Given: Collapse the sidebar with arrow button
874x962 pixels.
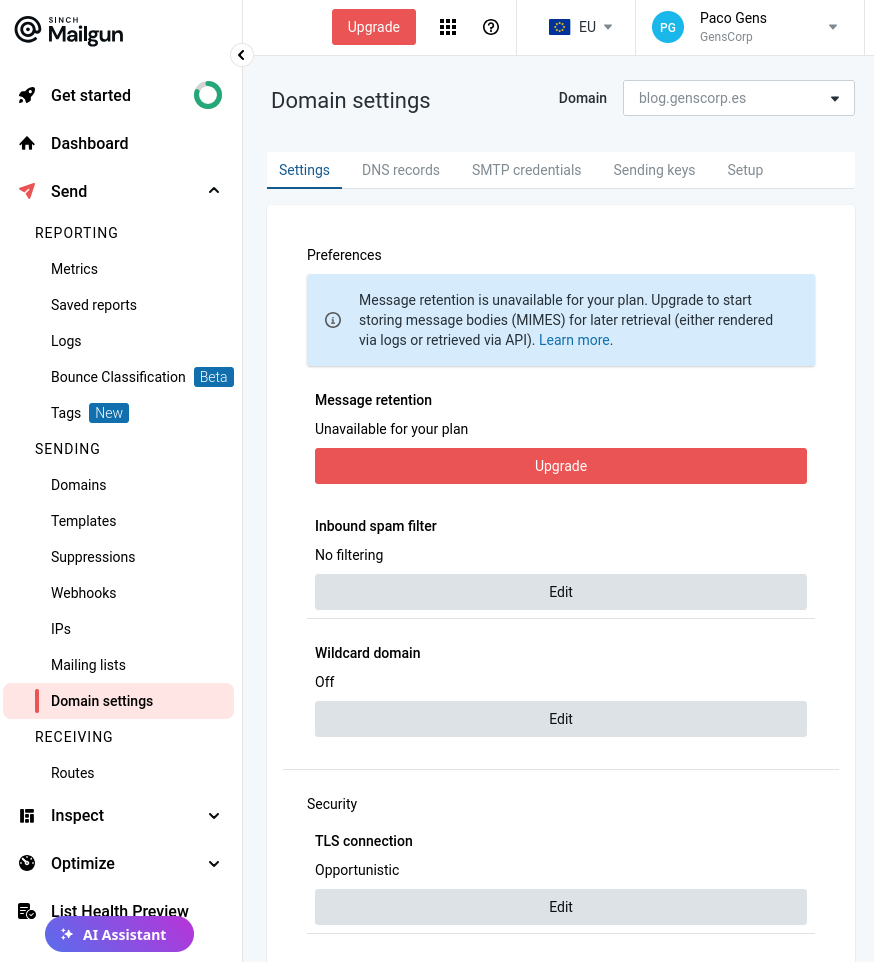Looking at the screenshot, I should click(x=241, y=55).
